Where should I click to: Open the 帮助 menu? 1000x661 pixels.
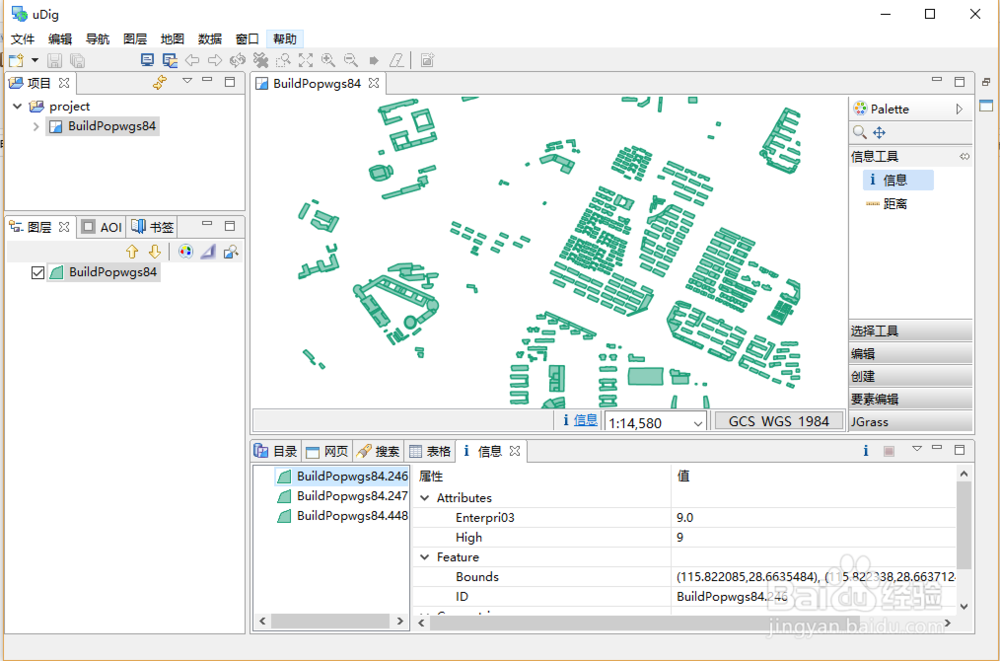click(284, 39)
